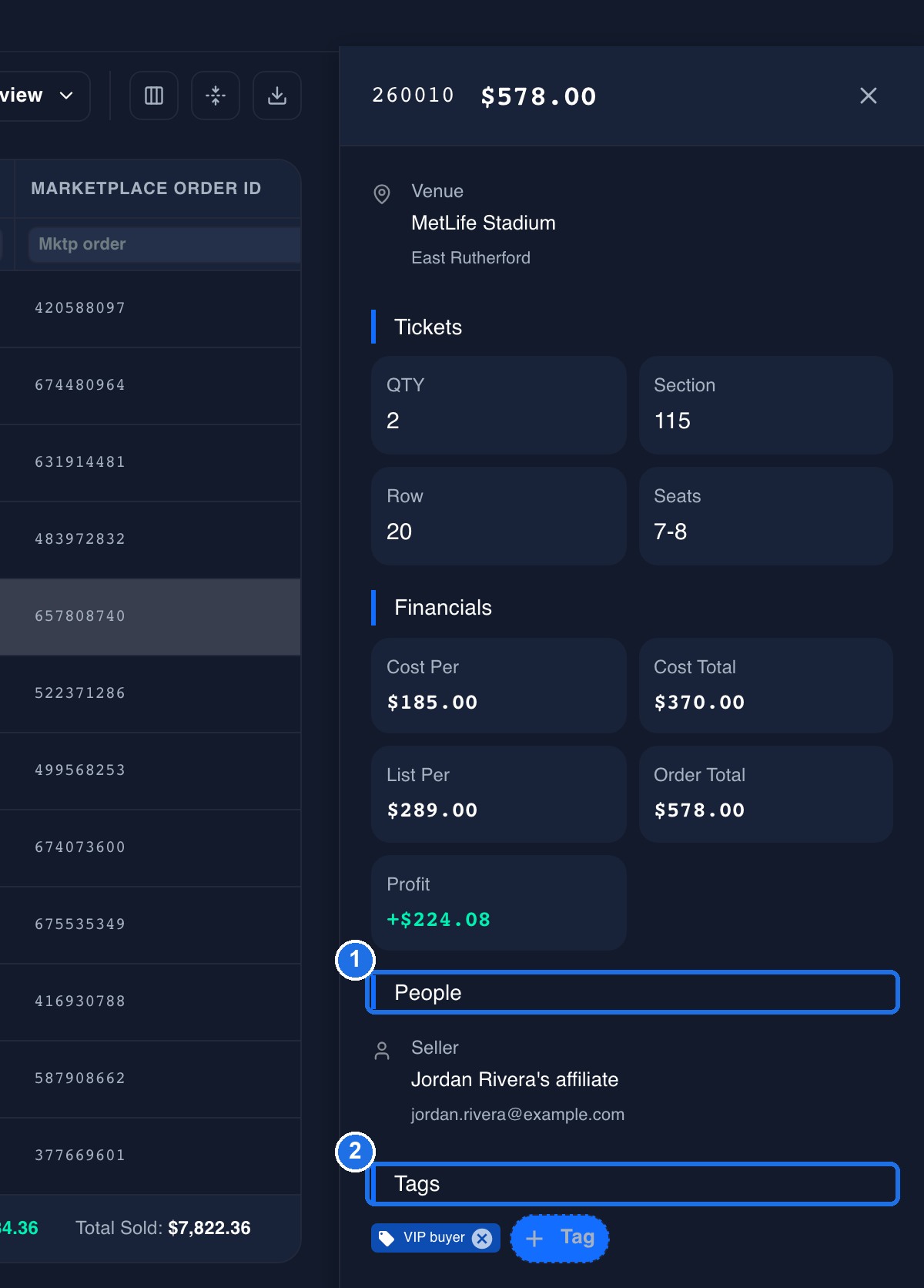The width and height of the screenshot is (924, 1288).
Task: Click the Cost Total value $370.00
Action: (x=699, y=702)
